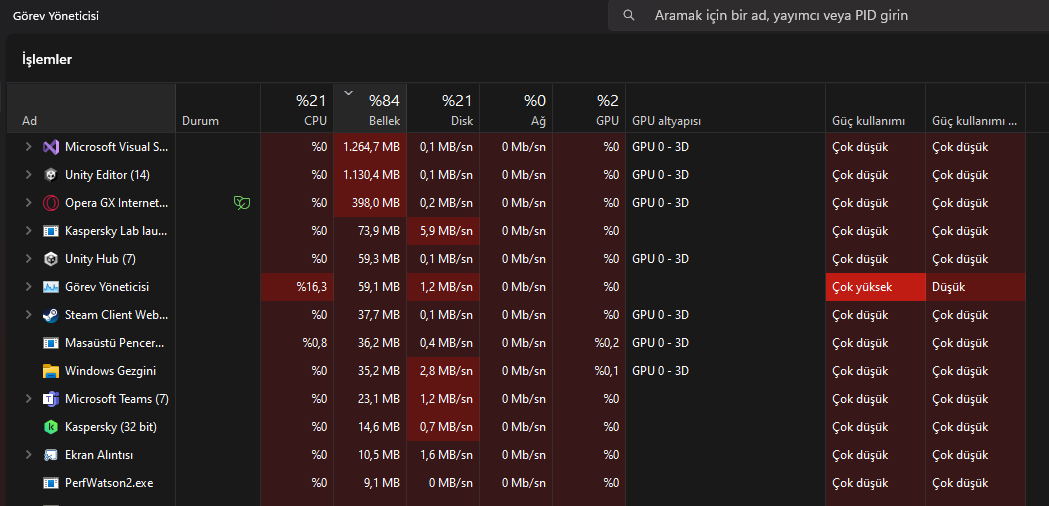Image resolution: width=1049 pixels, height=506 pixels.
Task: Click the search magnifier icon
Action: (x=628, y=15)
